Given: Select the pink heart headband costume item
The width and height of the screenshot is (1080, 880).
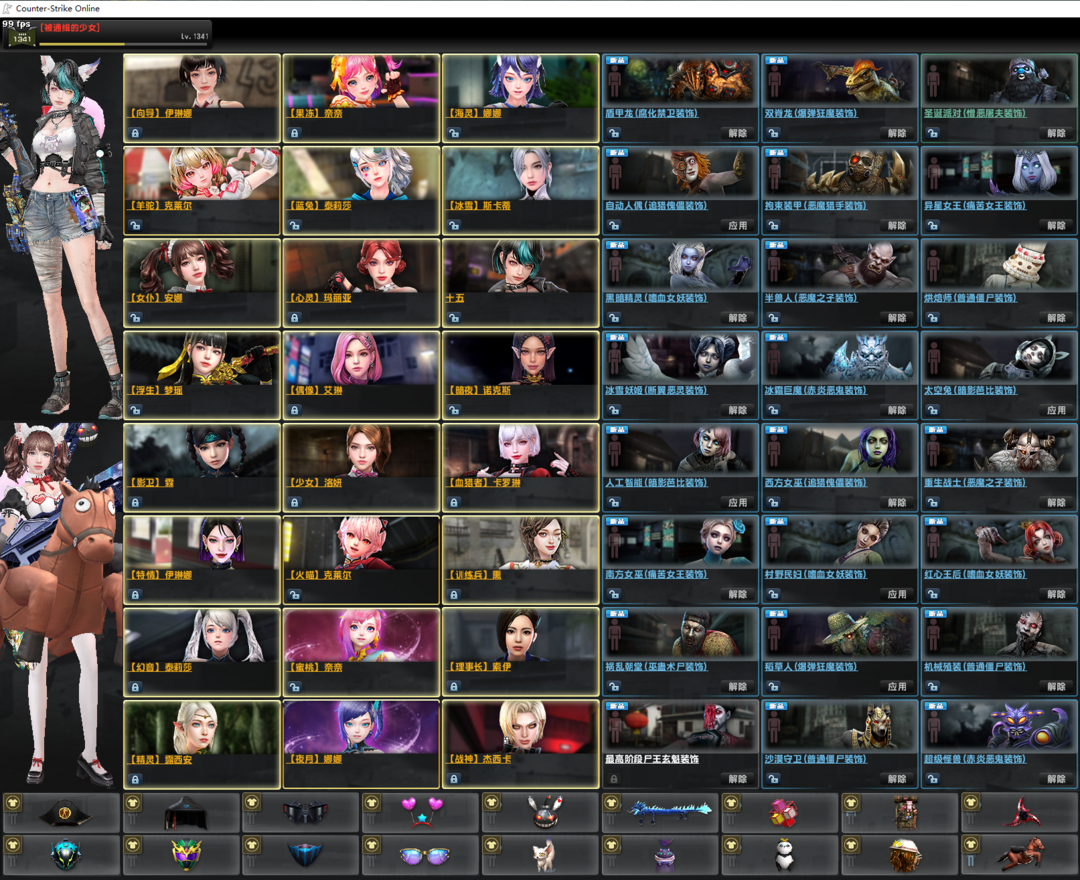Looking at the screenshot, I should point(422,811).
